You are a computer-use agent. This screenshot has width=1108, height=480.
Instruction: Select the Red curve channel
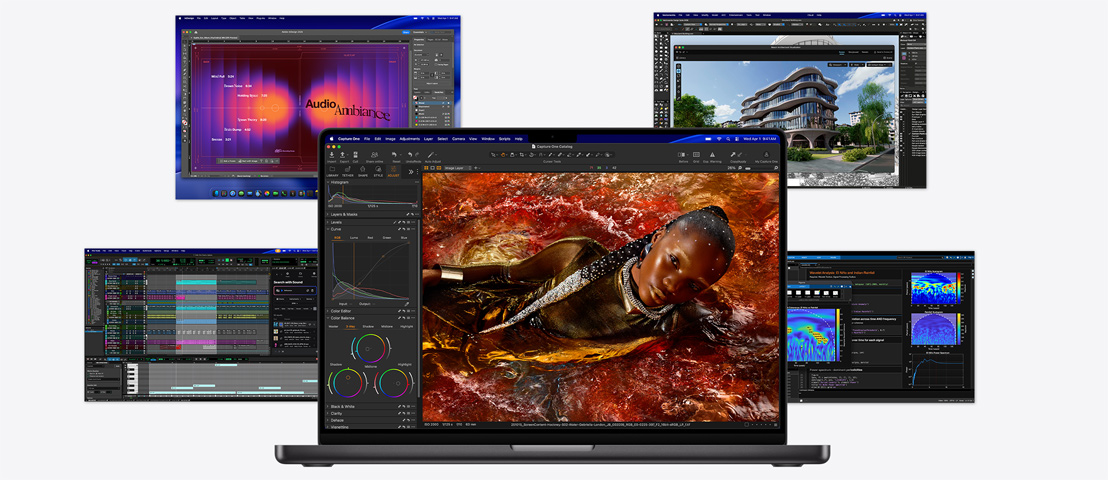[x=370, y=238]
